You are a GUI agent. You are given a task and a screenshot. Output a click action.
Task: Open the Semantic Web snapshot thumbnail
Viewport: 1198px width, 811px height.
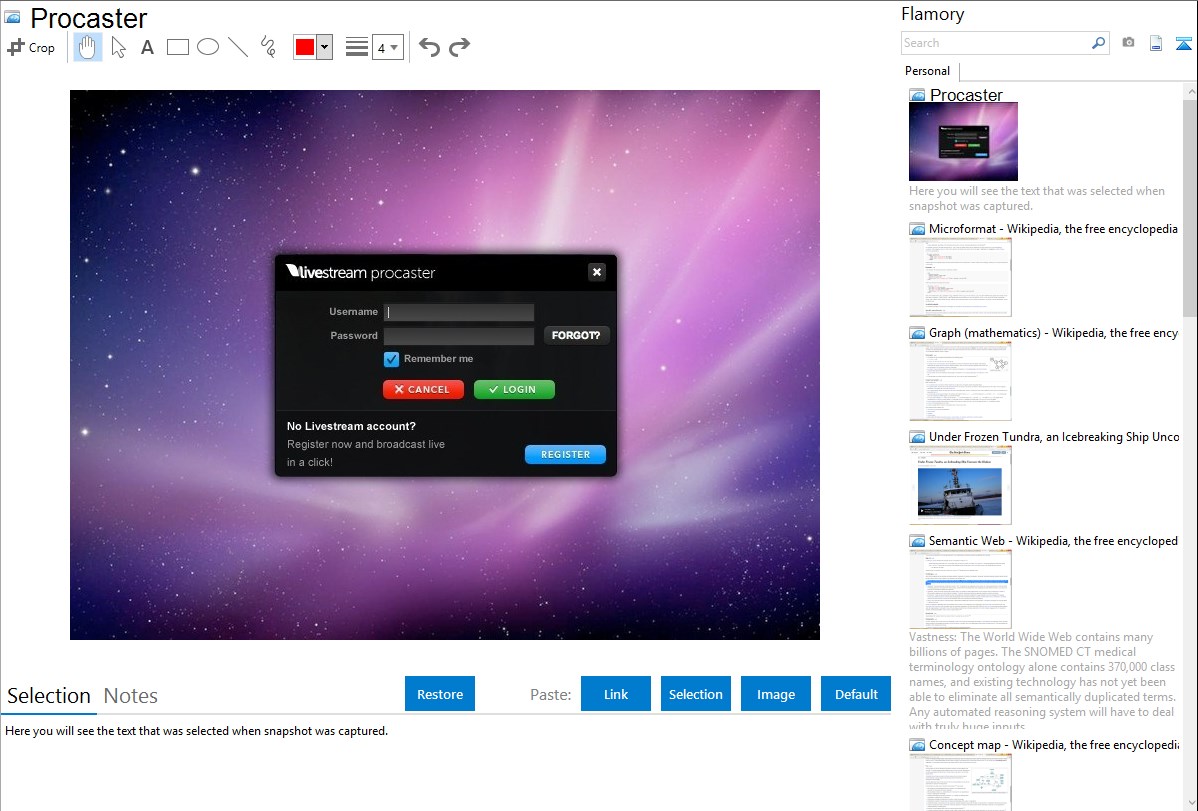point(960,589)
